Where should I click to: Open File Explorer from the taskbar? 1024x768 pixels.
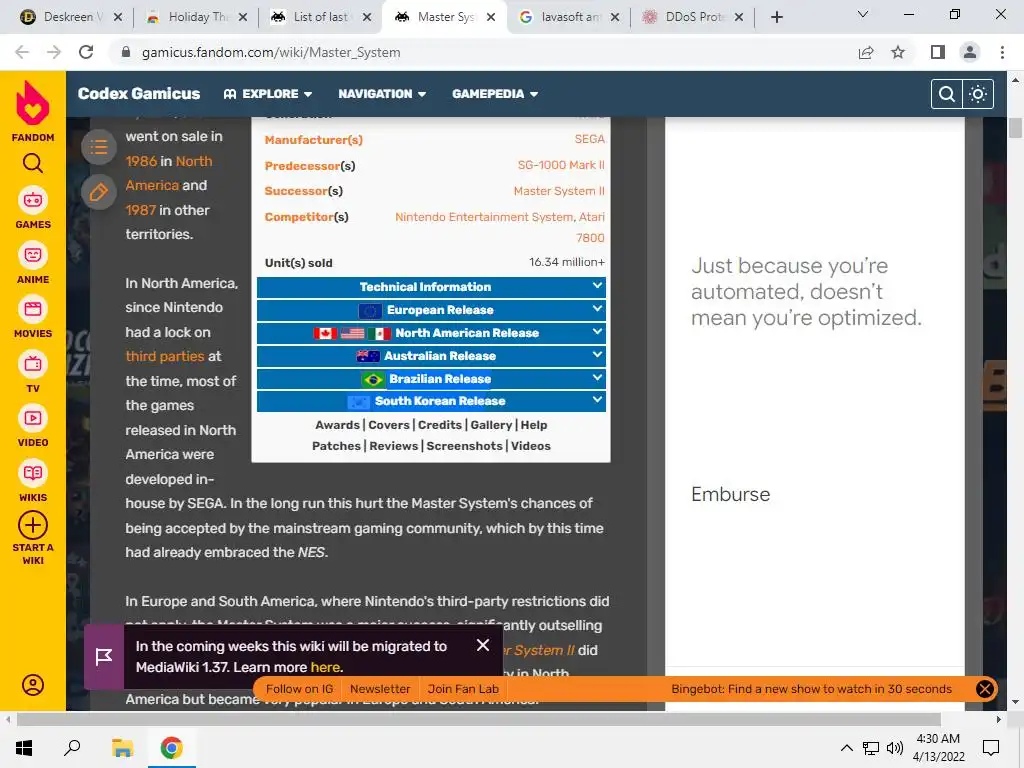(122, 748)
